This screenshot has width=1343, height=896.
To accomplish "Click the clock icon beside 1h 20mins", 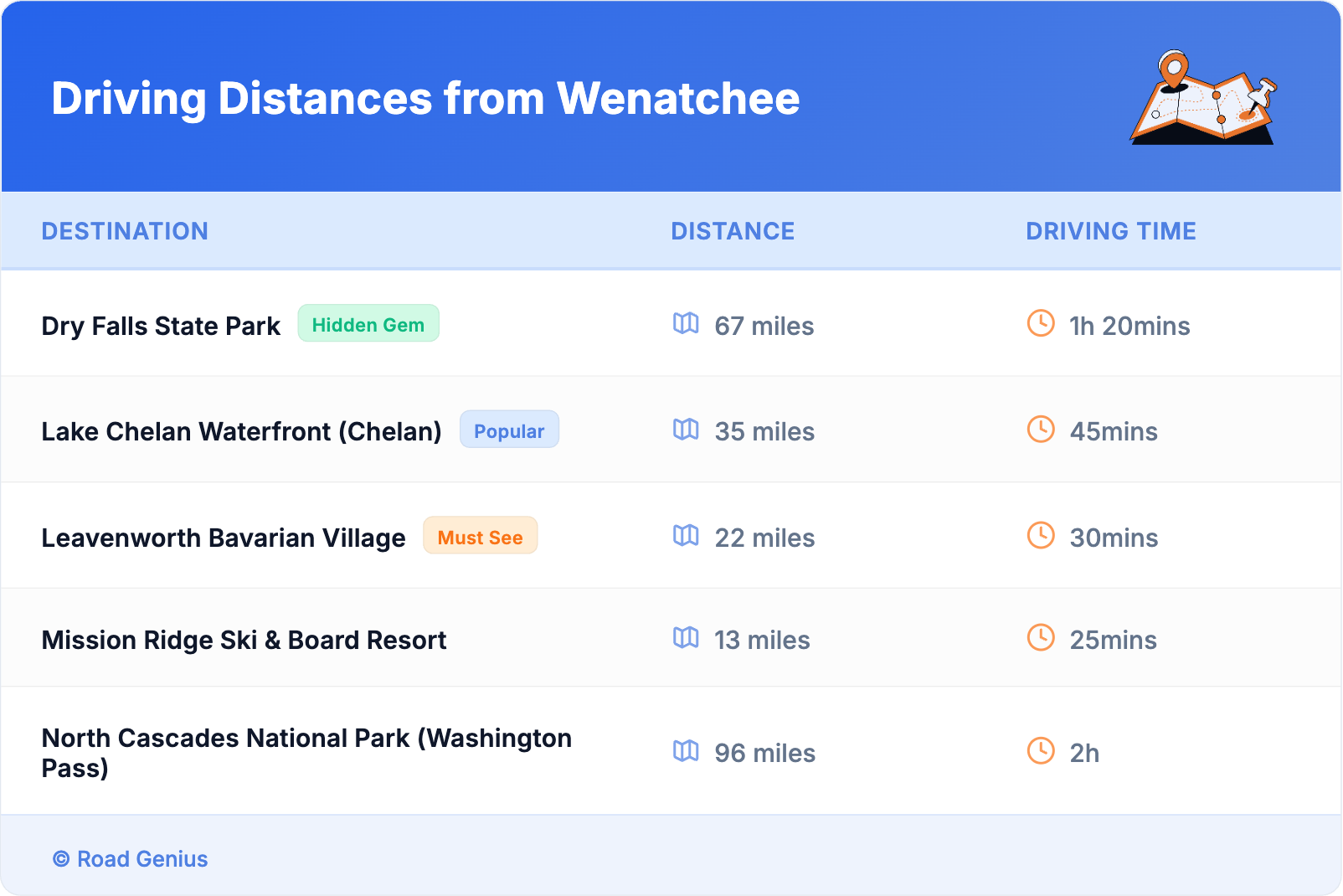I will coord(1041,323).
